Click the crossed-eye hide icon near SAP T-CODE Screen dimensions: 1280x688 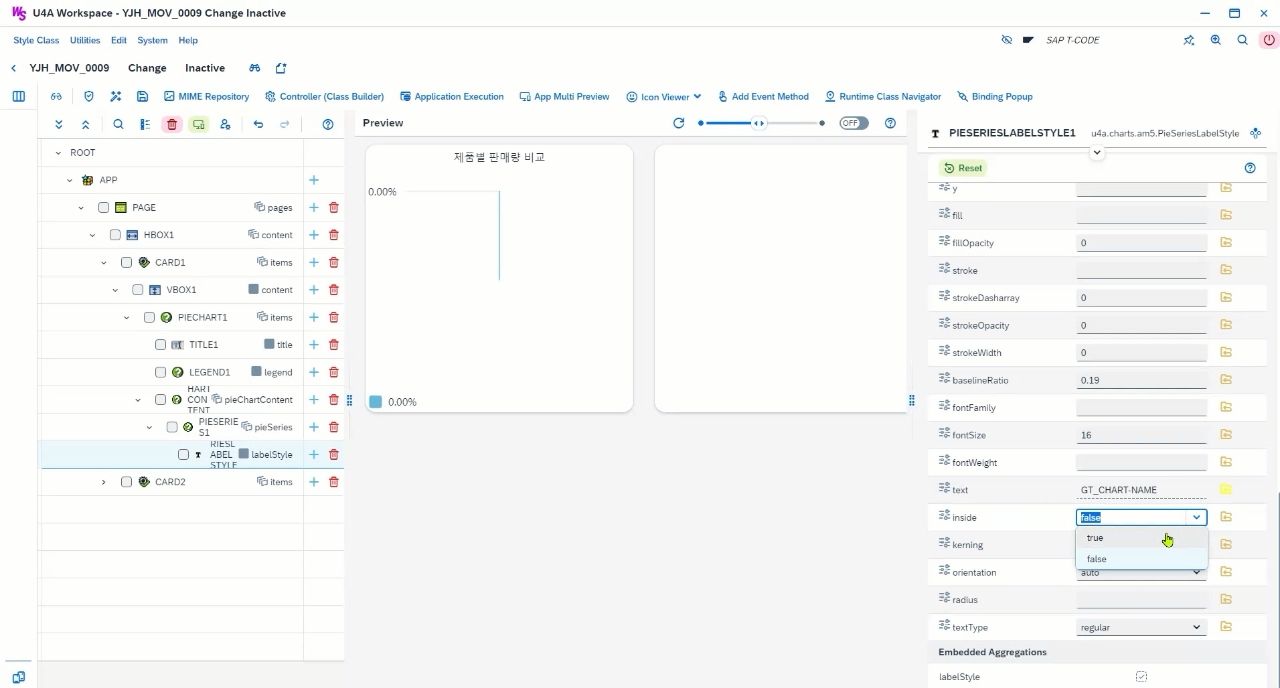click(1007, 40)
